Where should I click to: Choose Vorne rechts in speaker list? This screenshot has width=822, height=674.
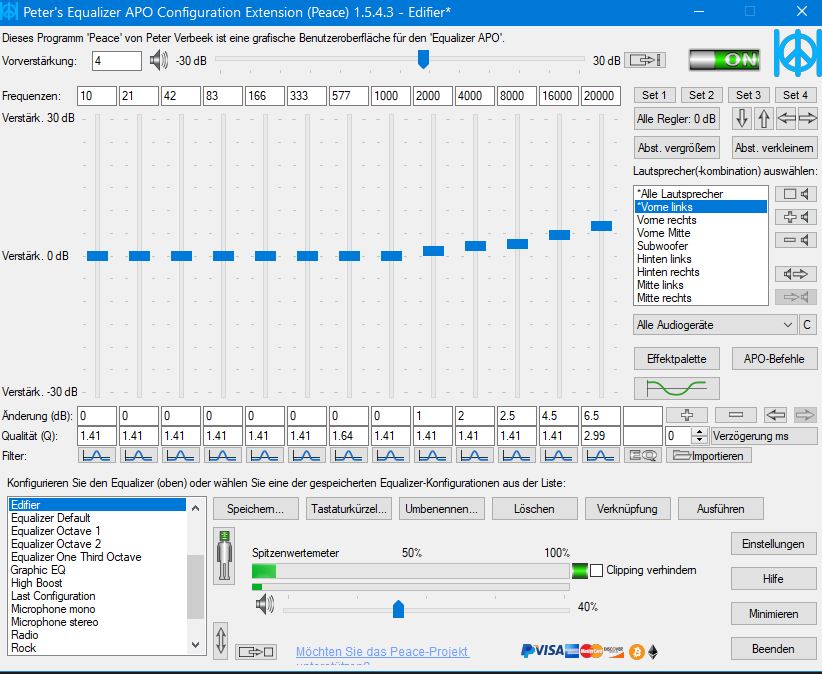701,220
